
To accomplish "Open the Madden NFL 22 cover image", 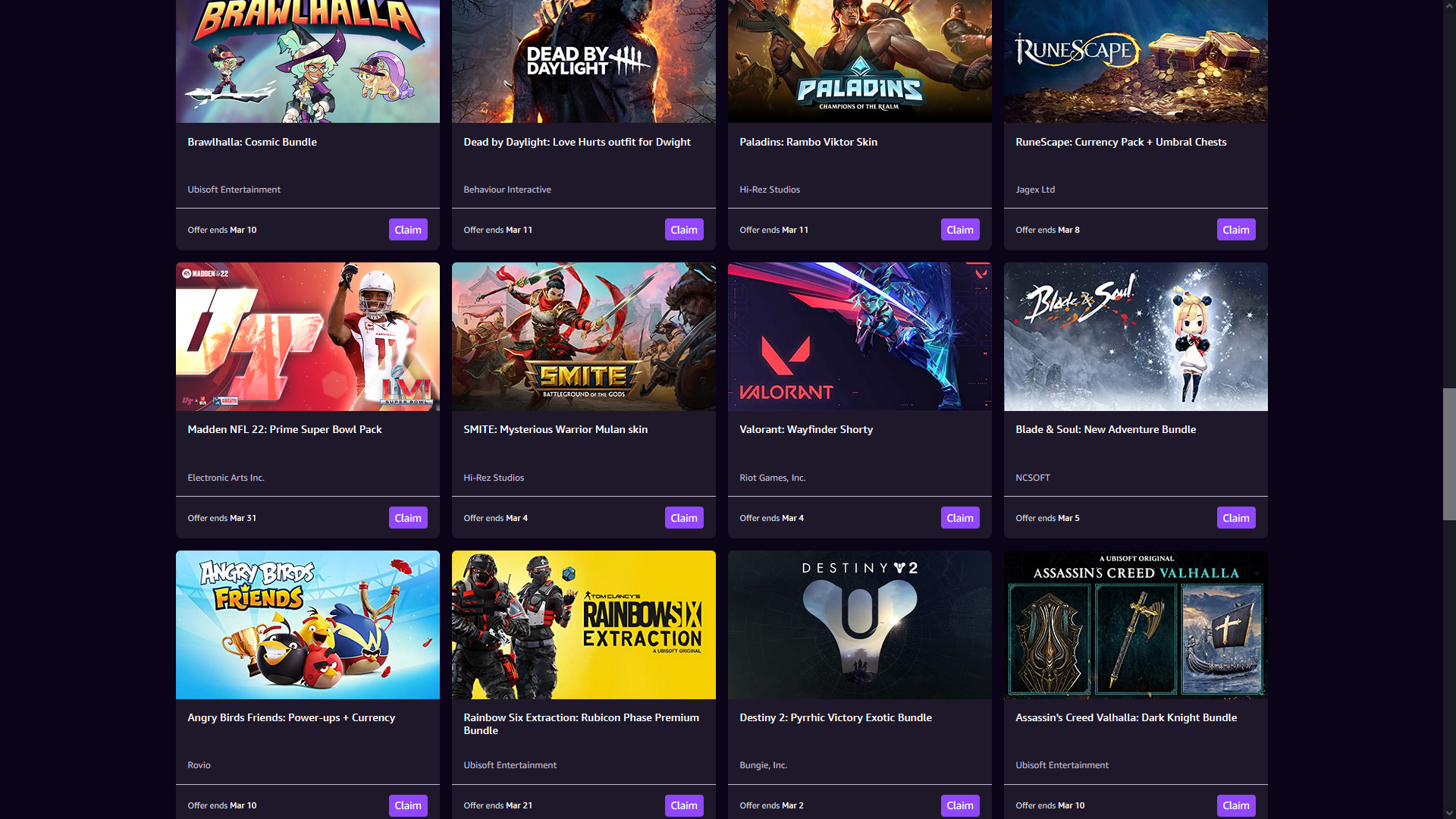I will coord(308,337).
